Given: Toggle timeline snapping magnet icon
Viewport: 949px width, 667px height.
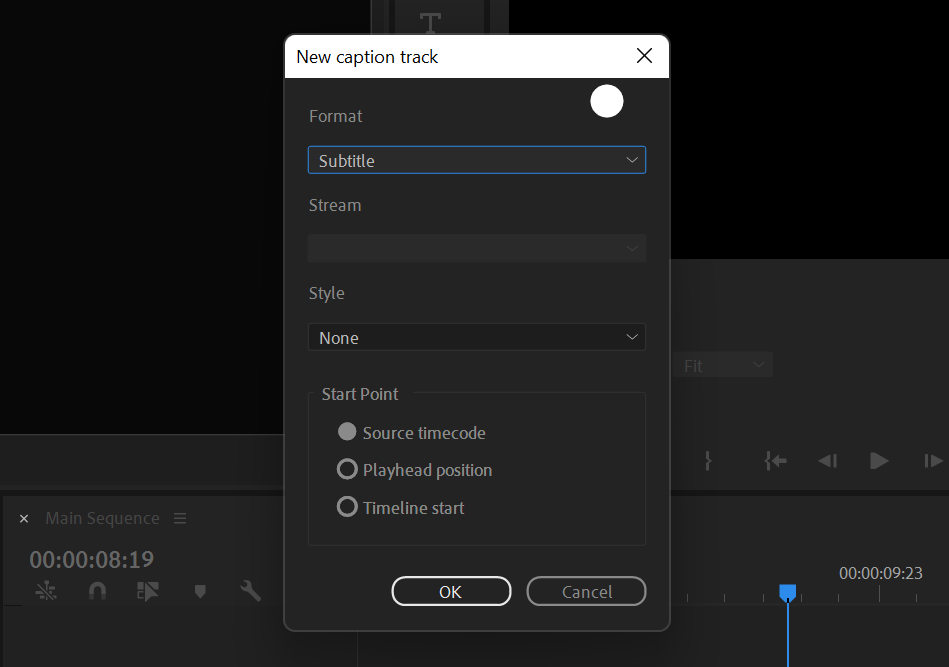Looking at the screenshot, I should pyautogui.click(x=97, y=591).
